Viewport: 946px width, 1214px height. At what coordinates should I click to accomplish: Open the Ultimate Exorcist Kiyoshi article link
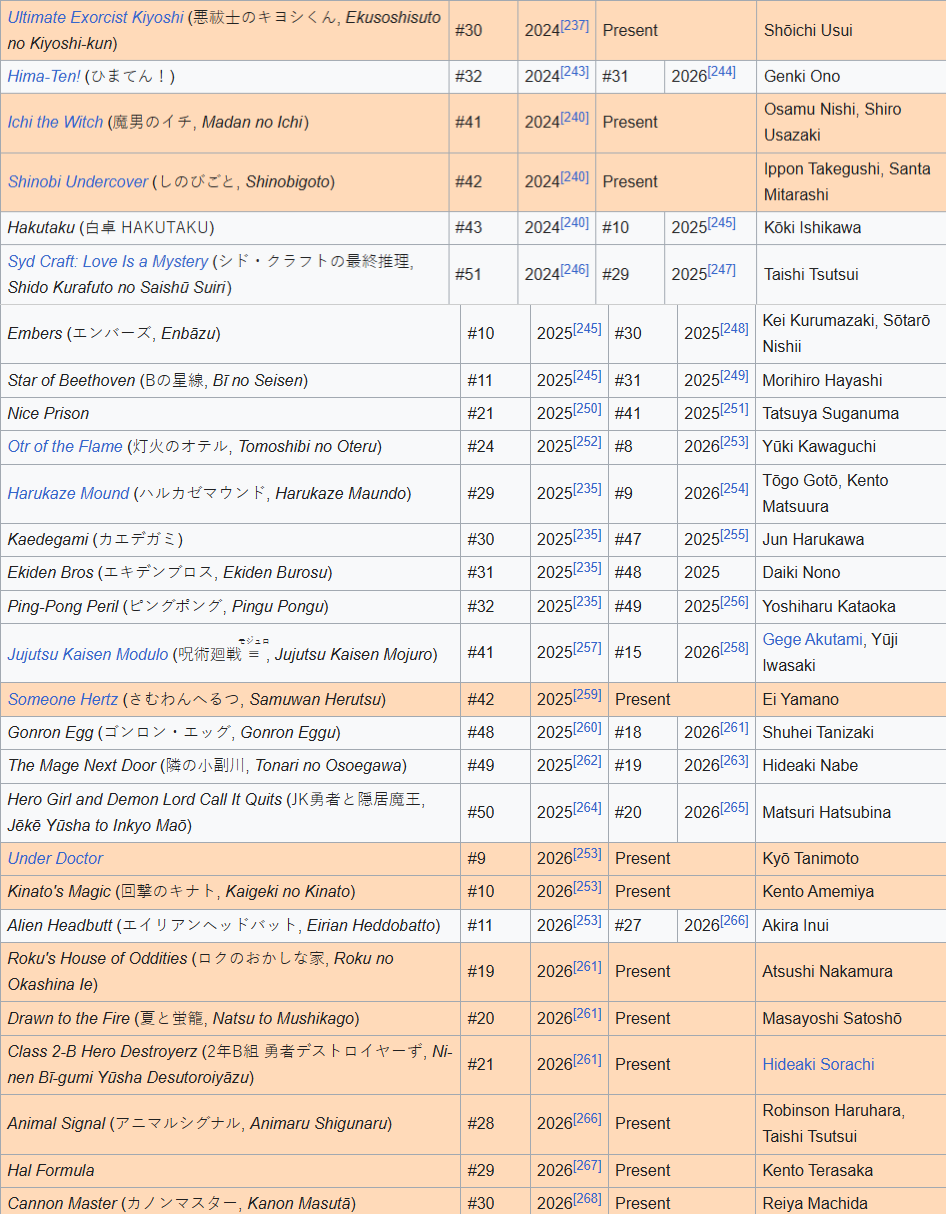(96, 17)
